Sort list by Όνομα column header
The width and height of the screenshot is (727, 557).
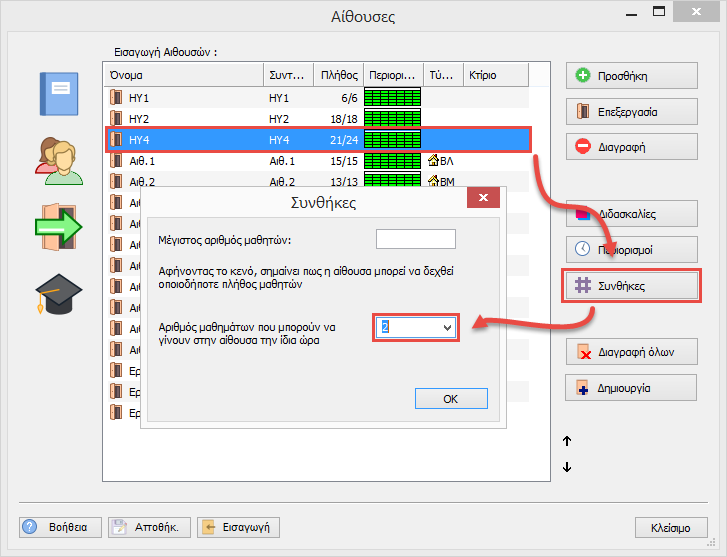tap(183, 76)
